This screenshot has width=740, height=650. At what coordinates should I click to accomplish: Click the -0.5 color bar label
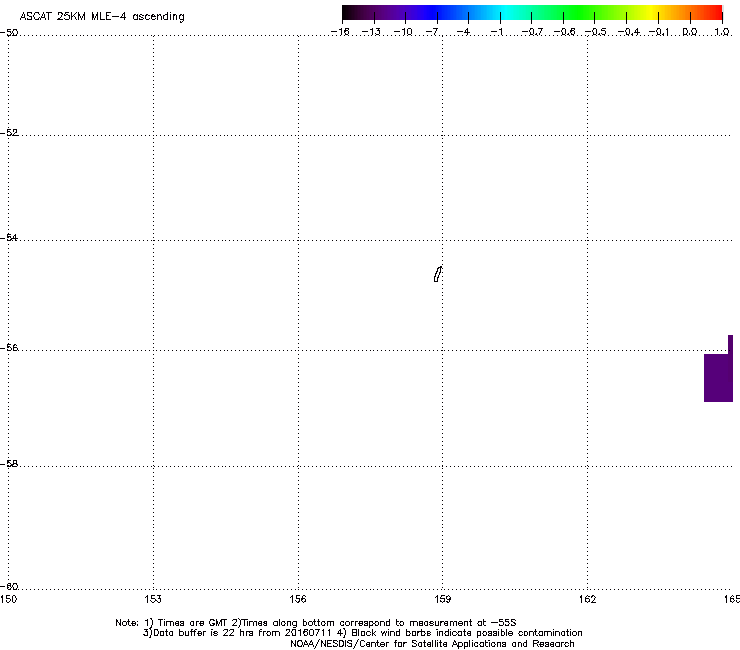coord(596,32)
